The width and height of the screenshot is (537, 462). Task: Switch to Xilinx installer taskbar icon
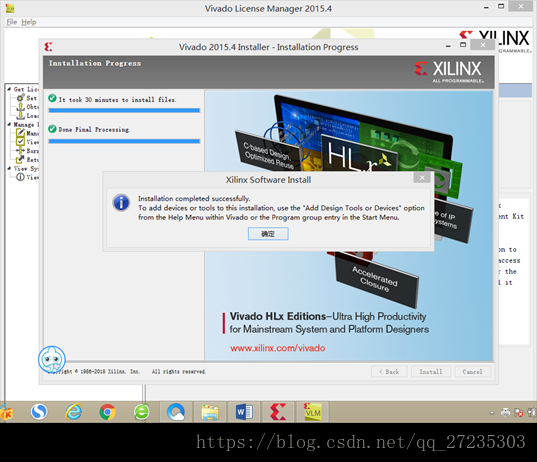coord(278,412)
